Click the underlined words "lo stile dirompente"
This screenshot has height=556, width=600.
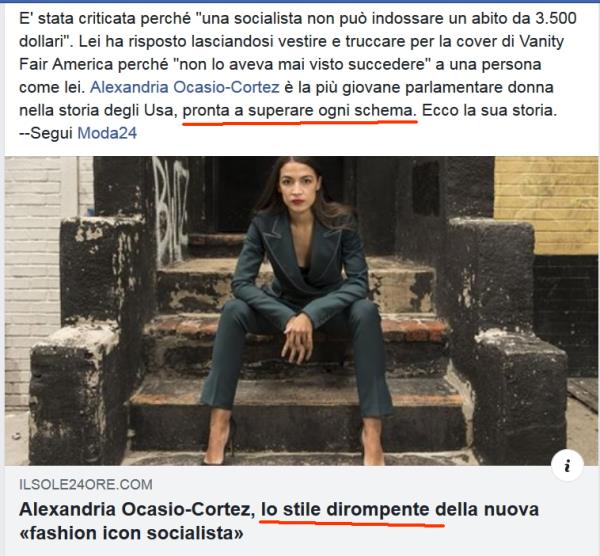coord(345,509)
